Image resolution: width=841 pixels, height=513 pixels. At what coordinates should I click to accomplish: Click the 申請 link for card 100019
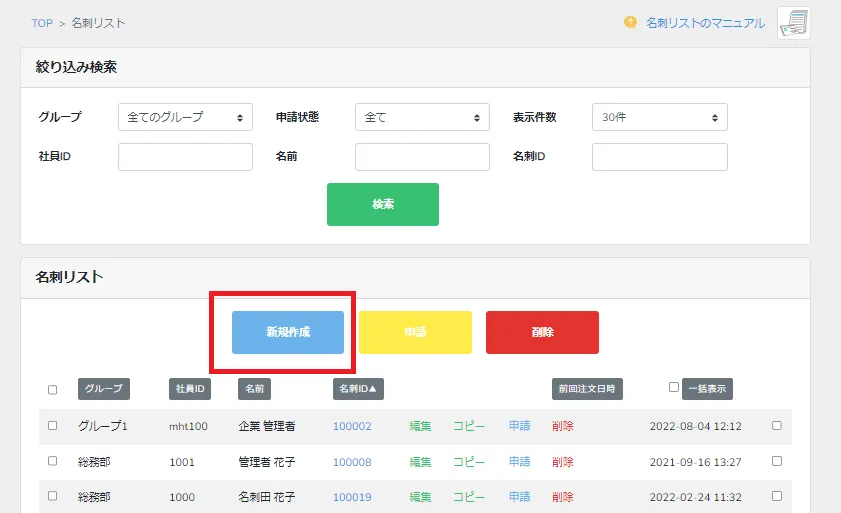(520, 497)
